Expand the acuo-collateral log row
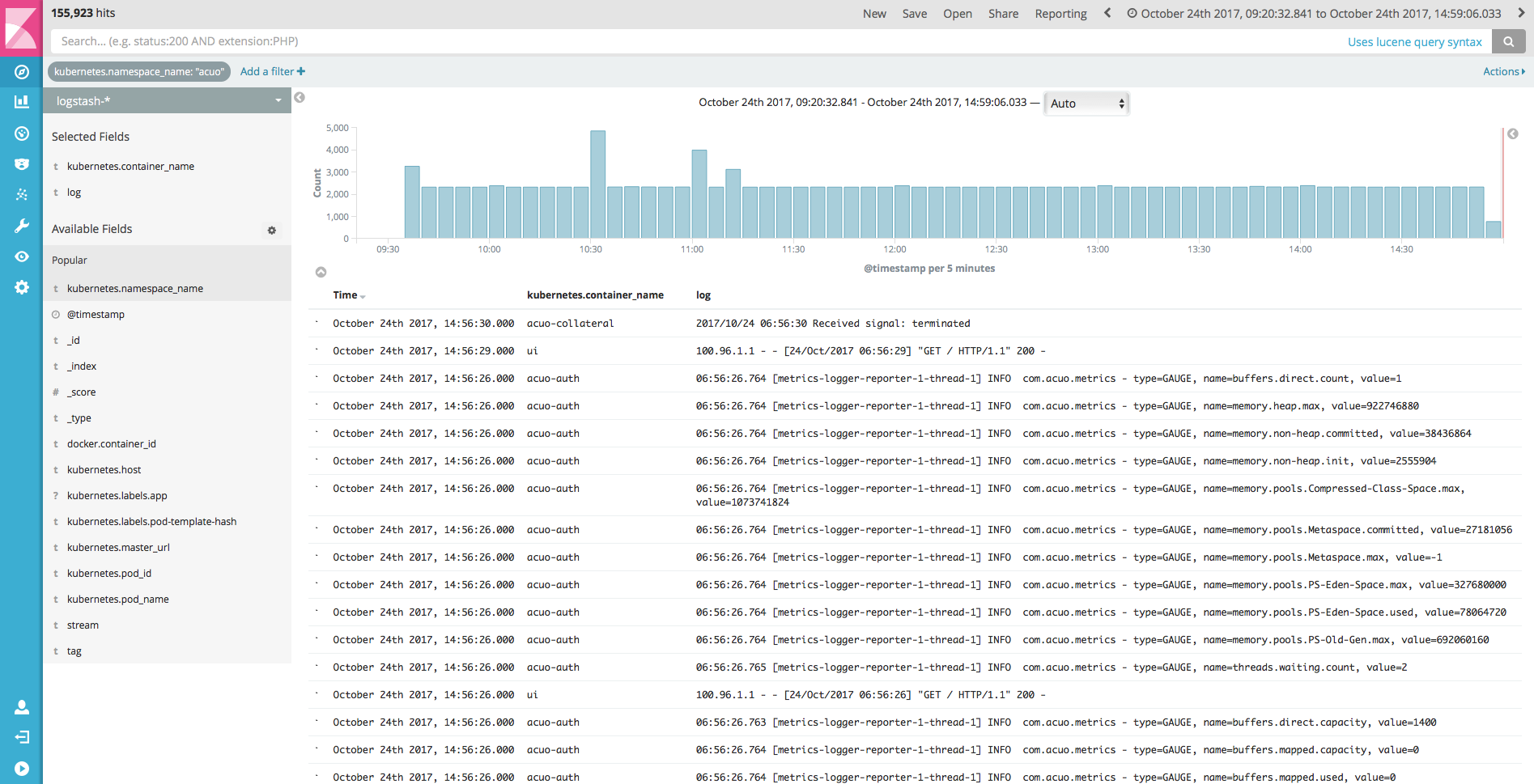This screenshot has width=1534, height=784. point(317,322)
